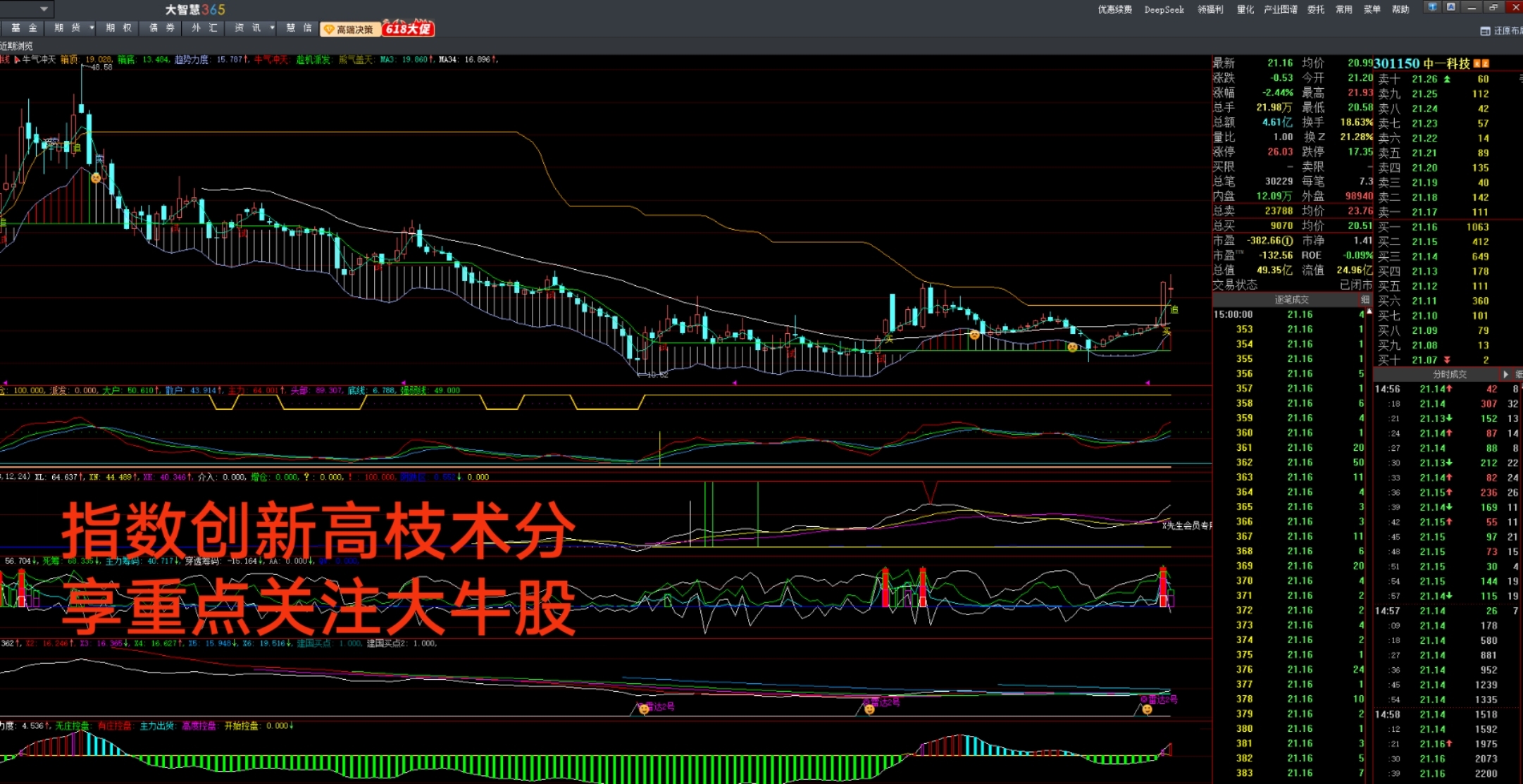Viewport: 1523px width, 784px height.
Task: Open the 量化 menu
Action: pos(1245,9)
